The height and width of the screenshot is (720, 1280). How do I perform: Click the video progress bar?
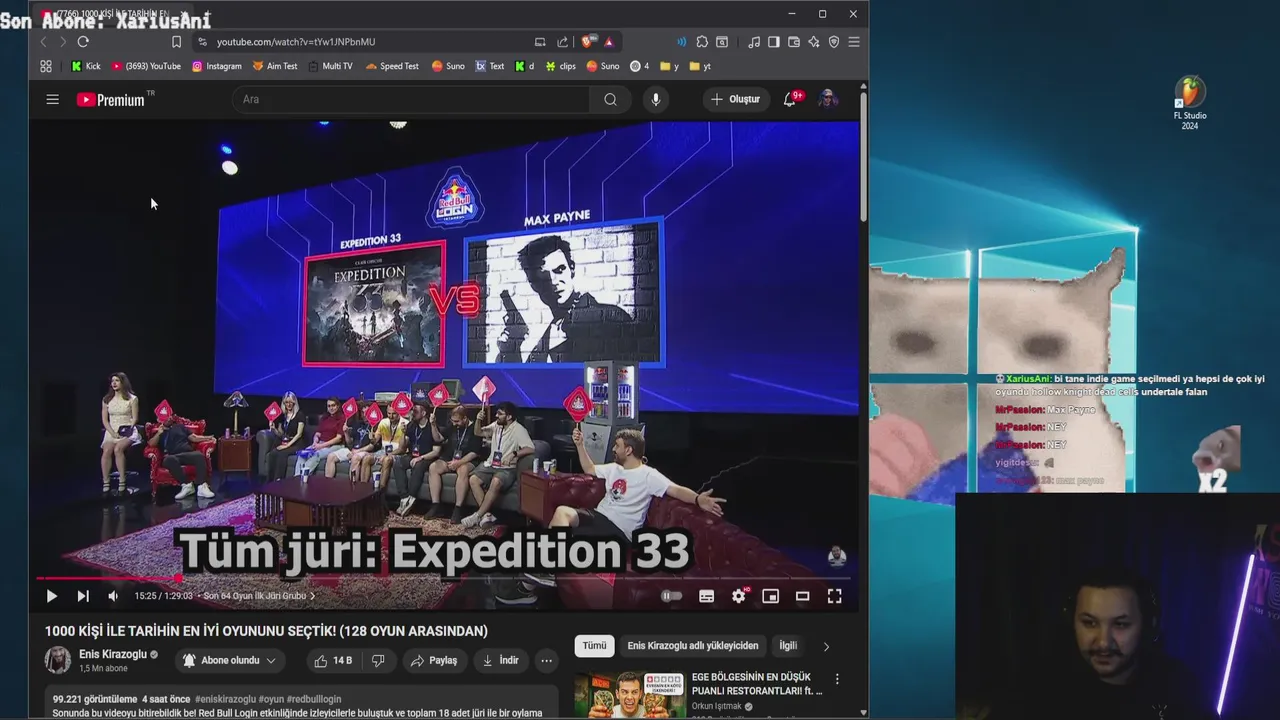(443, 578)
